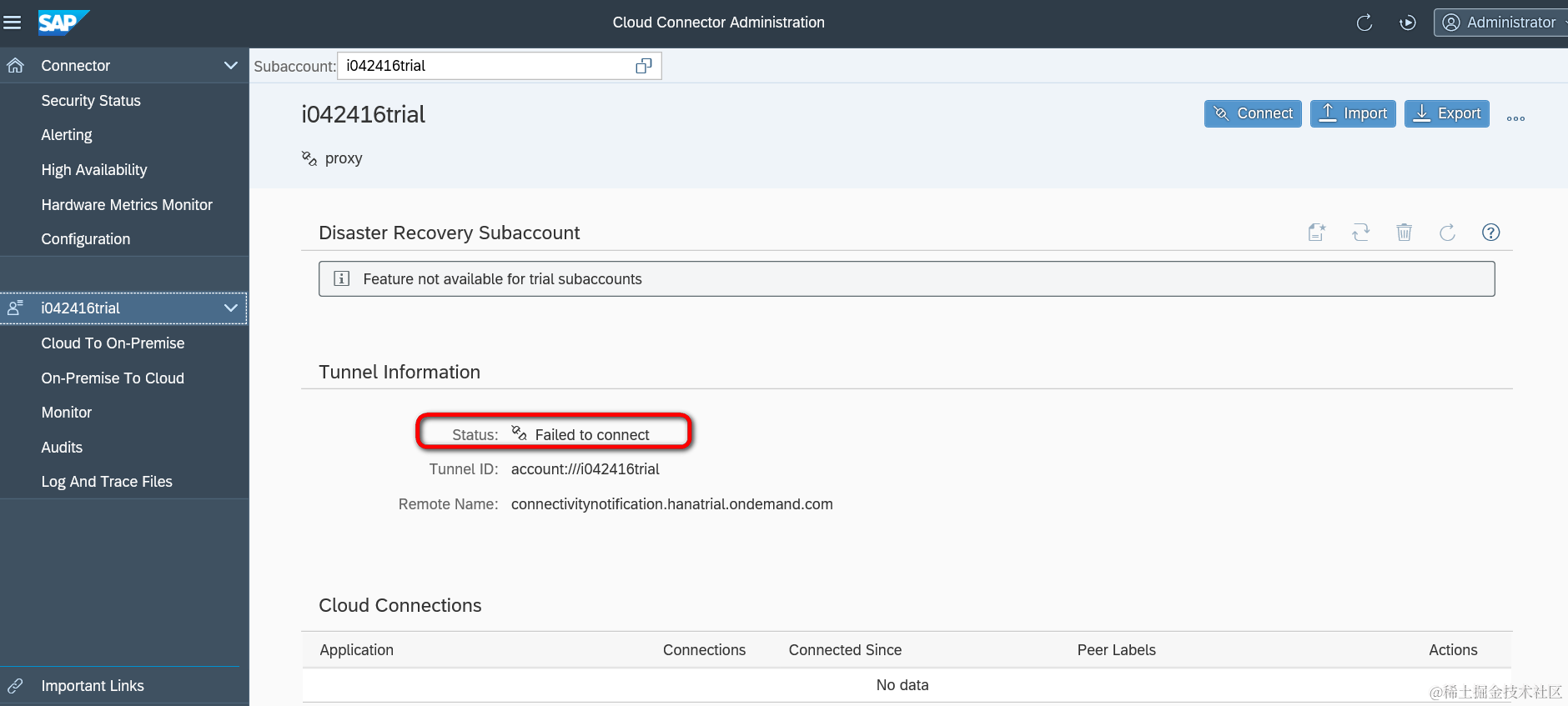Open subaccount Monitor page
1568x706 pixels.
pos(67,413)
